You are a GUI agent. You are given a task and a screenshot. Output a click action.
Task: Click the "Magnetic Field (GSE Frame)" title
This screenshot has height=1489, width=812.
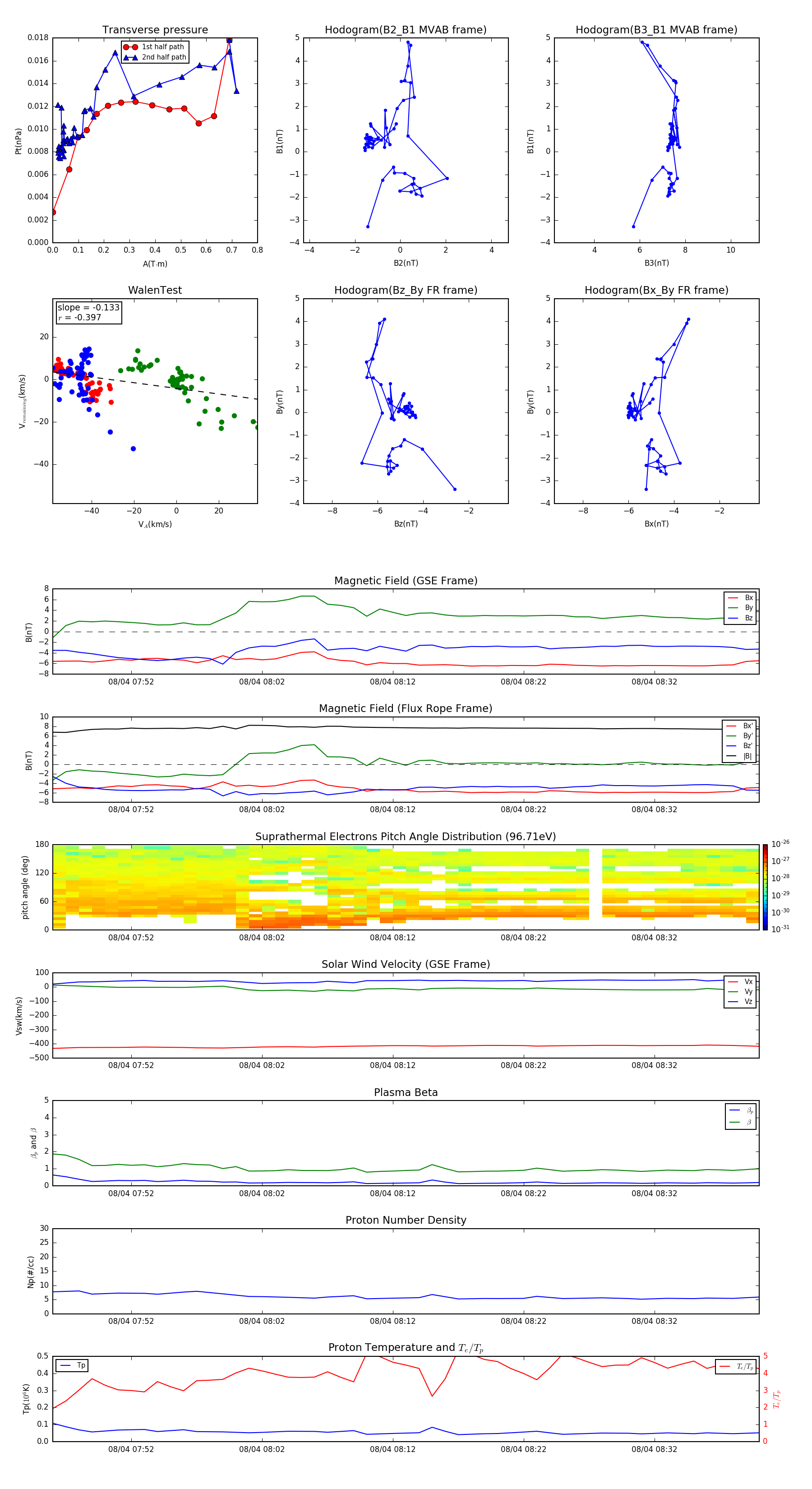[x=406, y=580]
